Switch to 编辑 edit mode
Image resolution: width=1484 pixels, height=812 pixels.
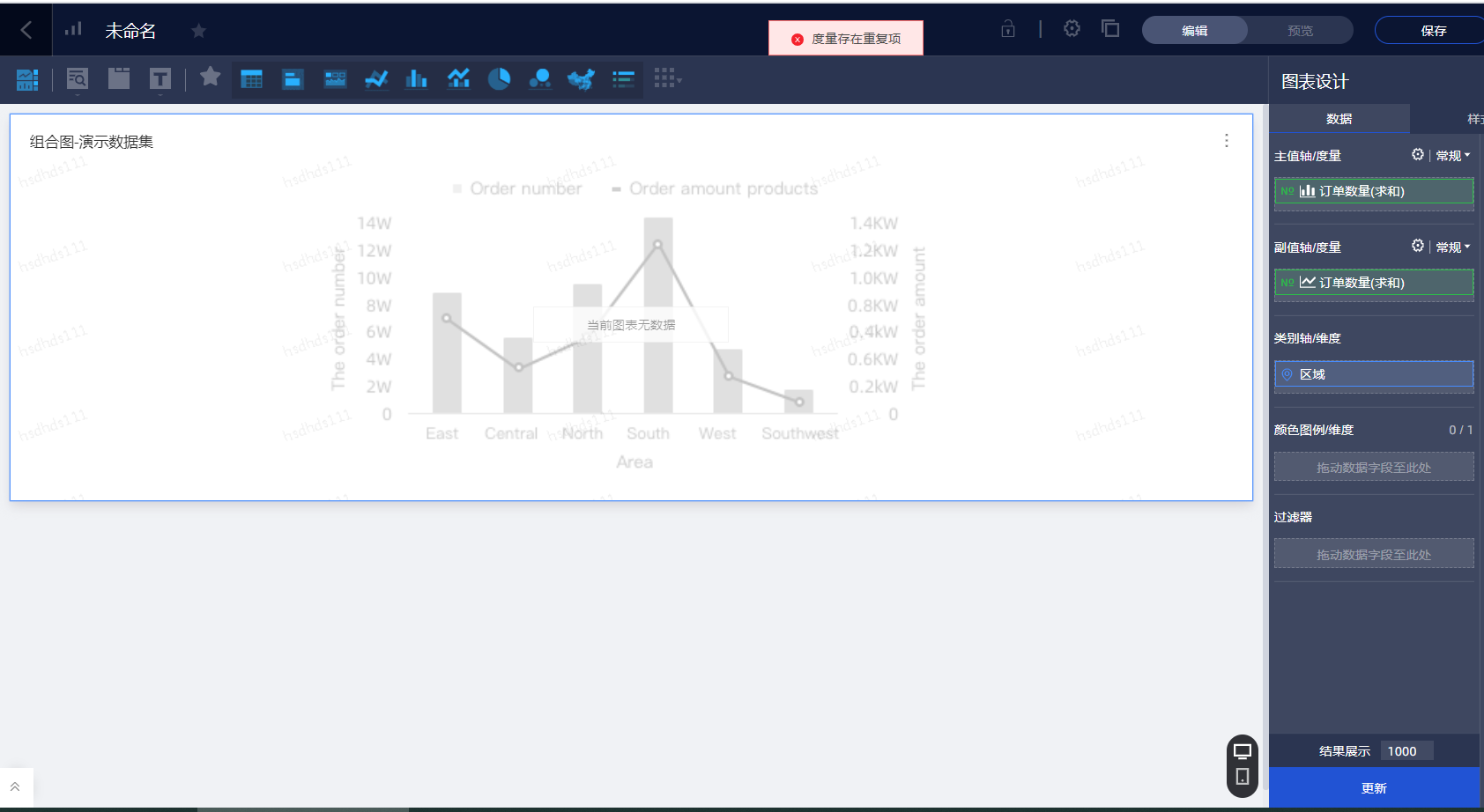click(1195, 31)
